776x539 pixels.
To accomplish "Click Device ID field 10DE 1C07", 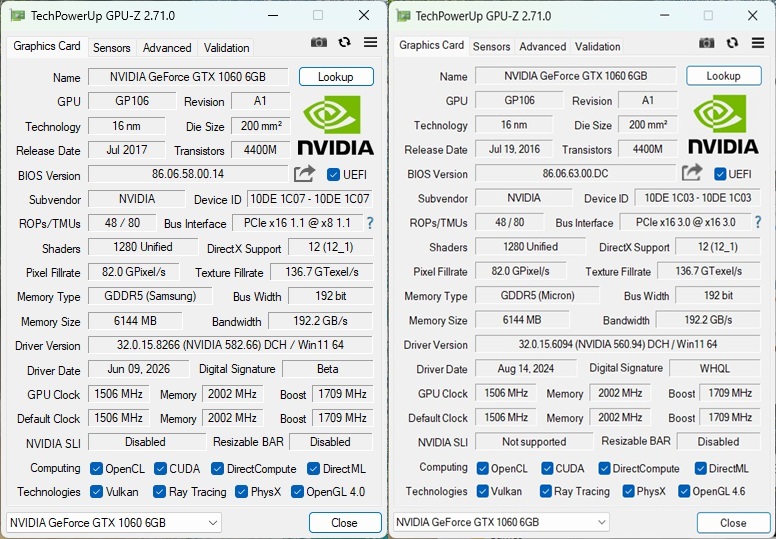I will coord(310,199).
